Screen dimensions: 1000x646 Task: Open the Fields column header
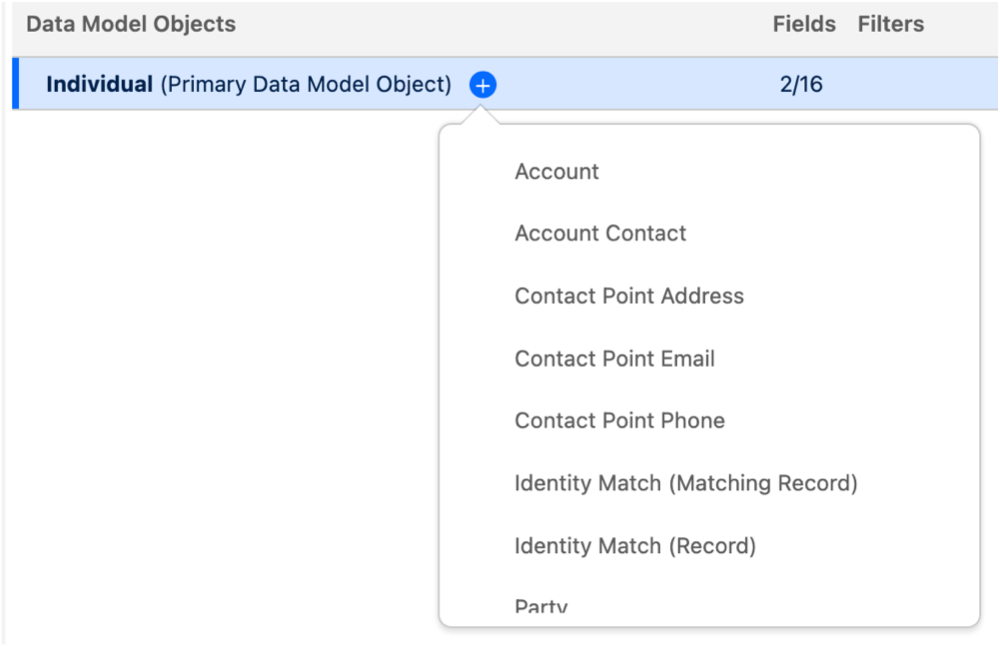[x=804, y=24]
